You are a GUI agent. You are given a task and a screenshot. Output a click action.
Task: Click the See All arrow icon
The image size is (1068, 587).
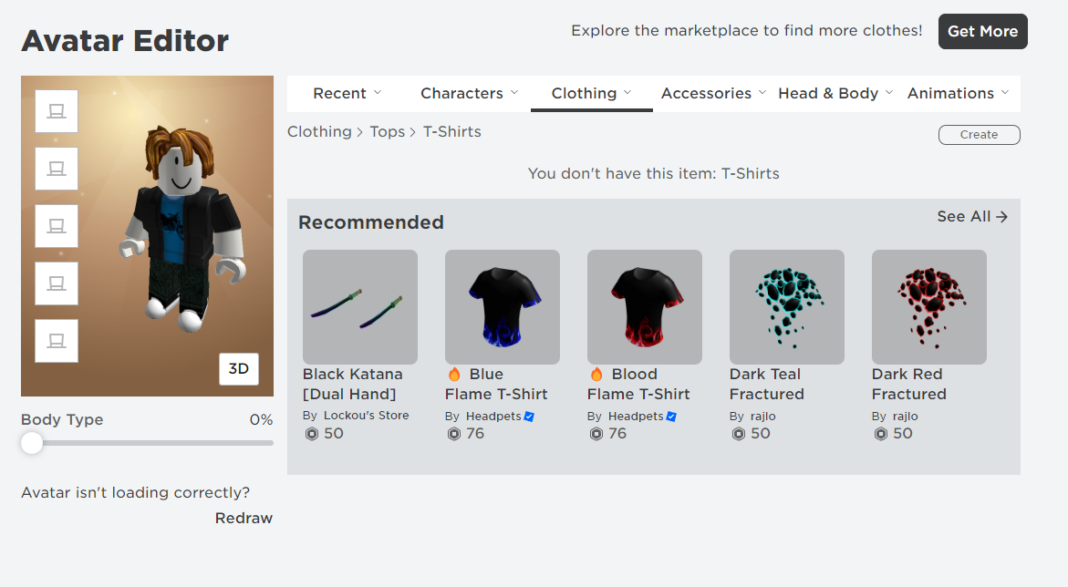1001,216
